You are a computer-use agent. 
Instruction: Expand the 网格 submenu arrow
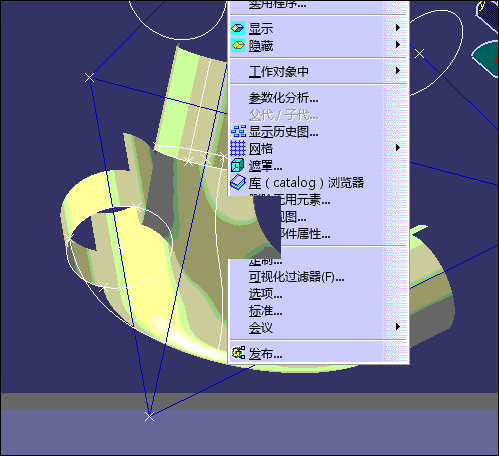pos(398,148)
